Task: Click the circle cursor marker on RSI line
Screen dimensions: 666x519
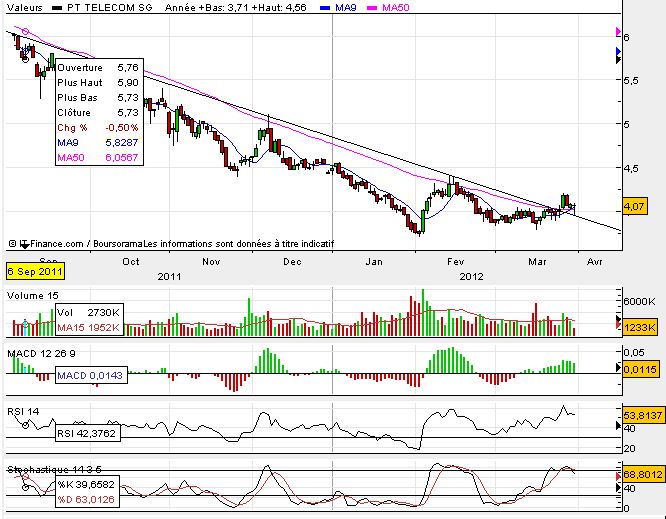Action: click(x=25, y=425)
